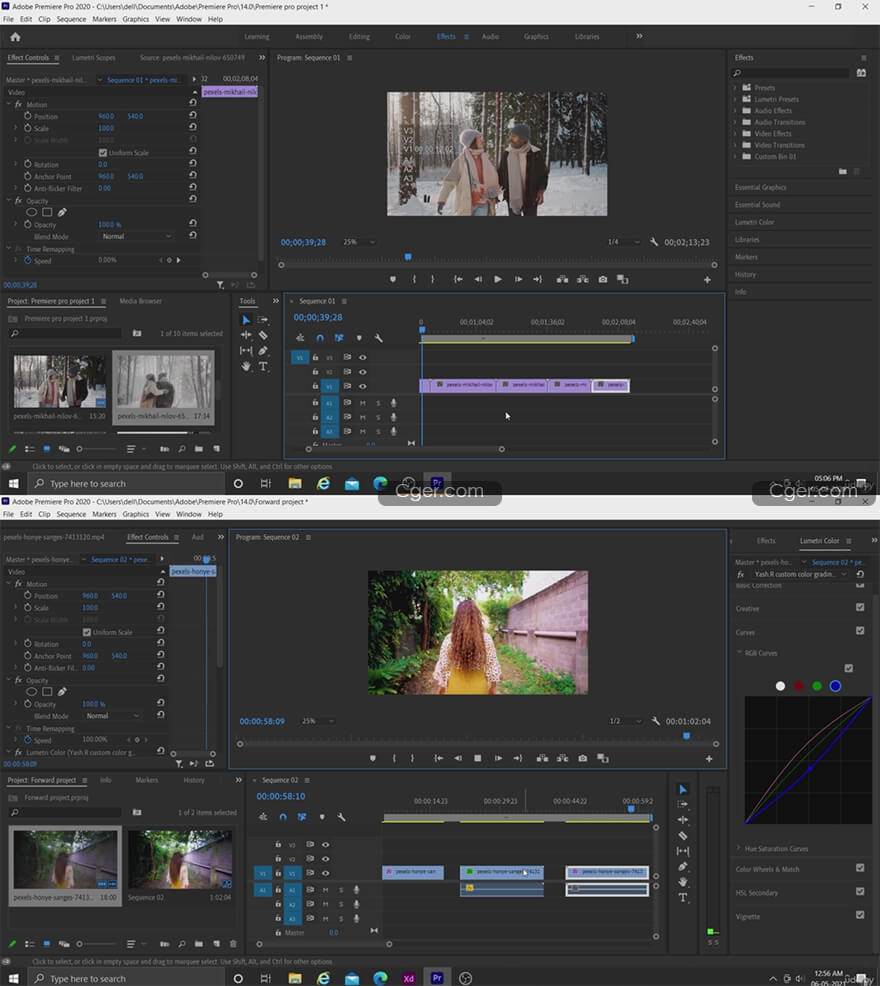Delete selected item with Forward project trash icon
Screen dimensions: 880x986
pos(233,944)
